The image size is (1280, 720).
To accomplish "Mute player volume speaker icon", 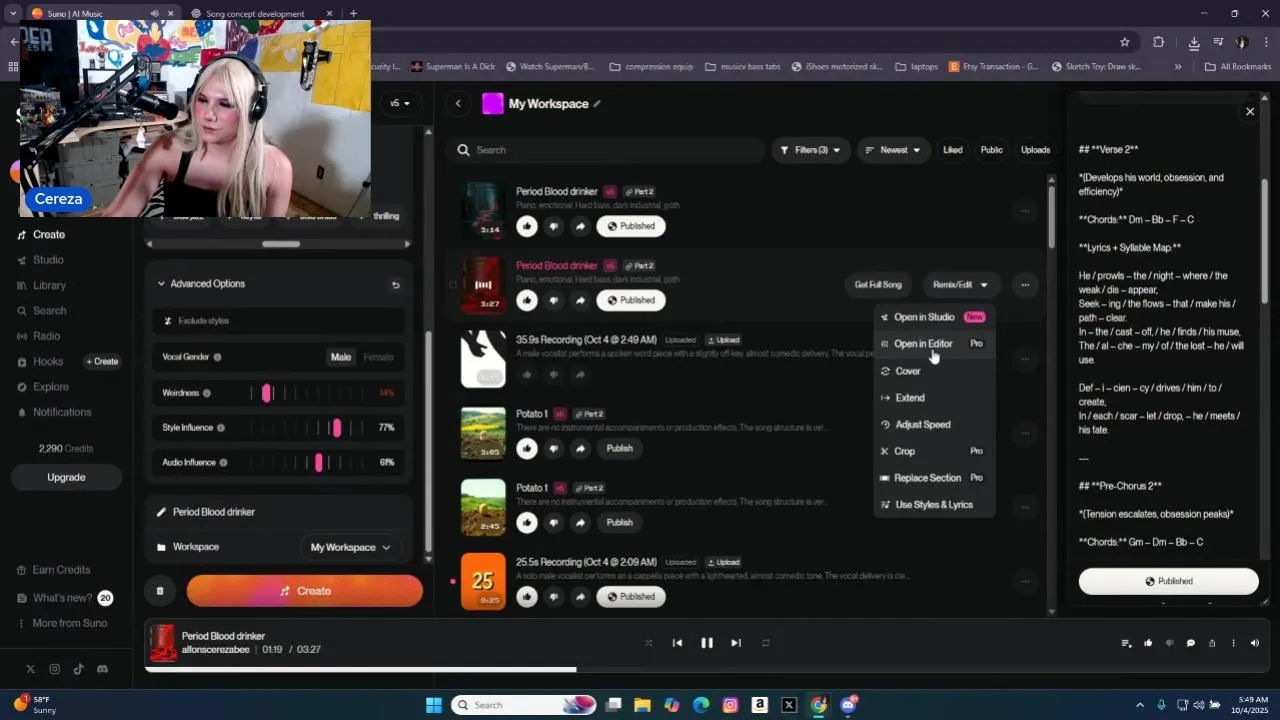I will (1254, 643).
